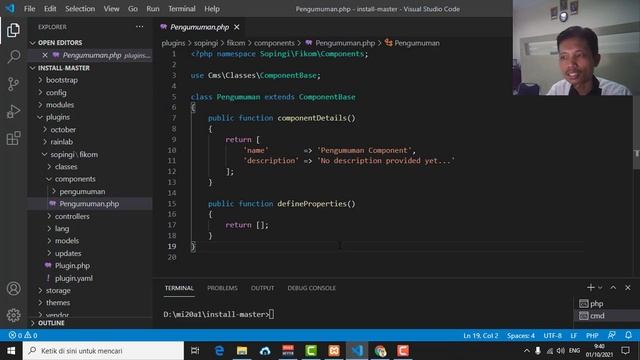
Task: Change language mode via PHP status item
Action: pos(592,336)
